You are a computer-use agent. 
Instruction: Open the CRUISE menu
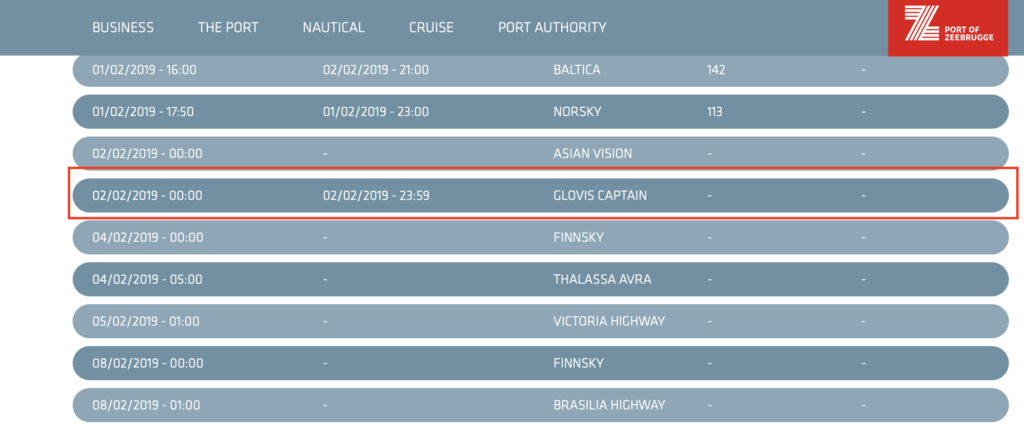tap(431, 27)
